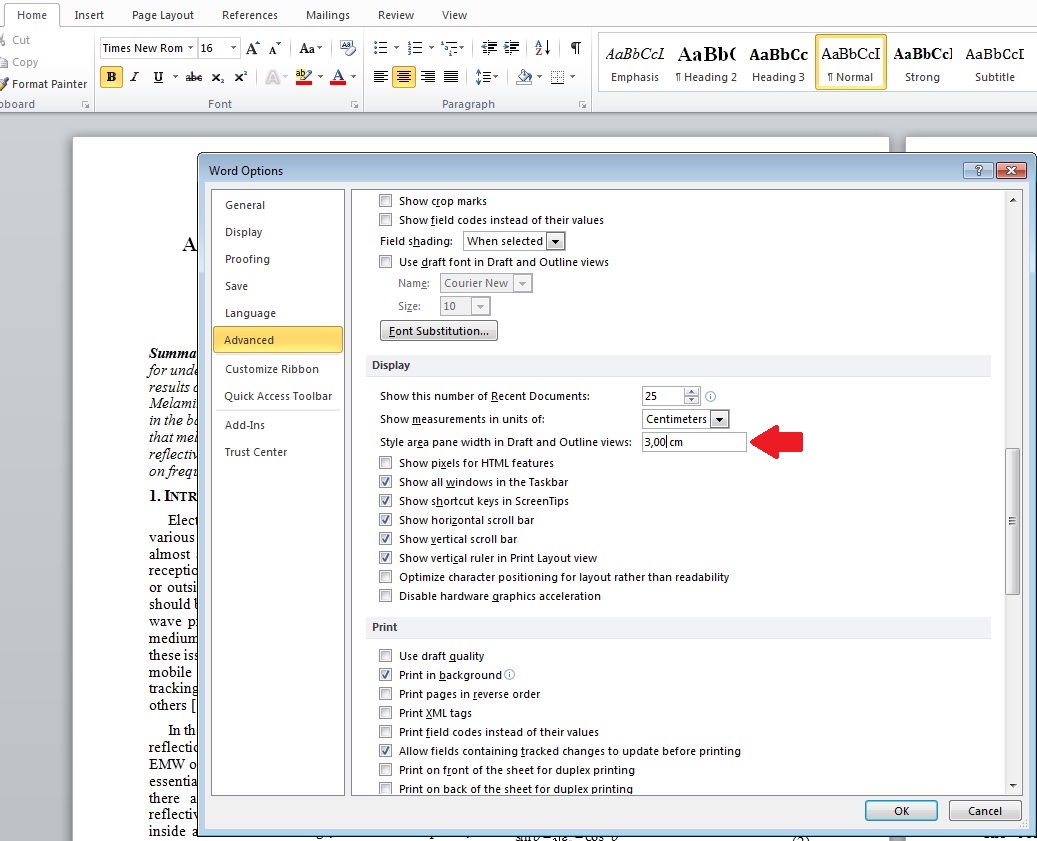Viewport: 1037px width, 841px height.
Task: Align text right
Action: pyautogui.click(x=428, y=77)
